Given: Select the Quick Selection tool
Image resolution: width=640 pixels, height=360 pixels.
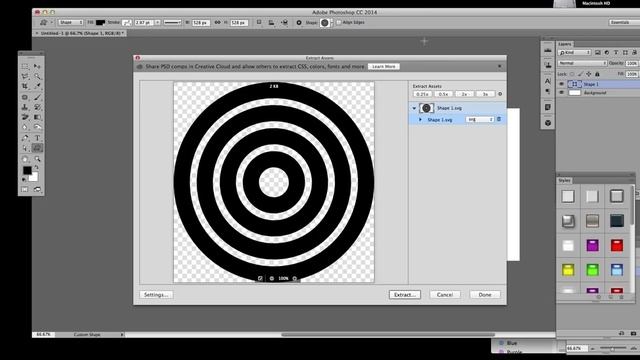Looking at the screenshot, I should tap(37, 76).
